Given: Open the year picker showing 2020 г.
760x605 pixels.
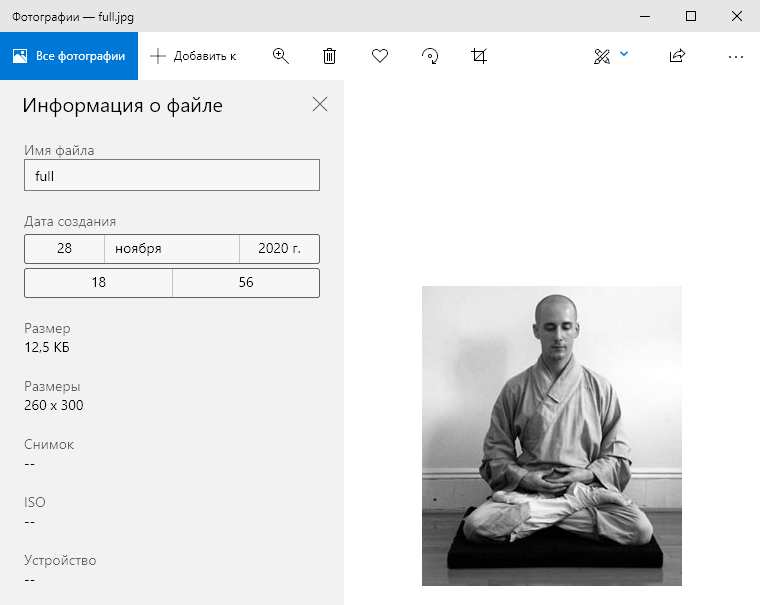Looking at the screenshot, I should (279, 249).
